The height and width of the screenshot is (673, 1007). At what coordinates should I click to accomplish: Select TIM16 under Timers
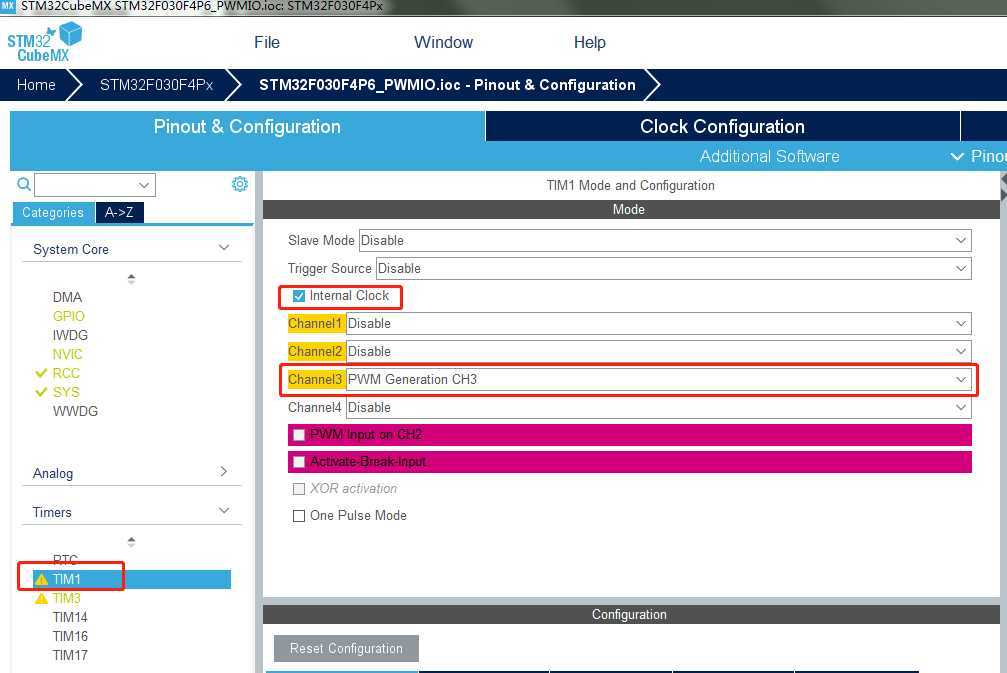pos(70,636)
